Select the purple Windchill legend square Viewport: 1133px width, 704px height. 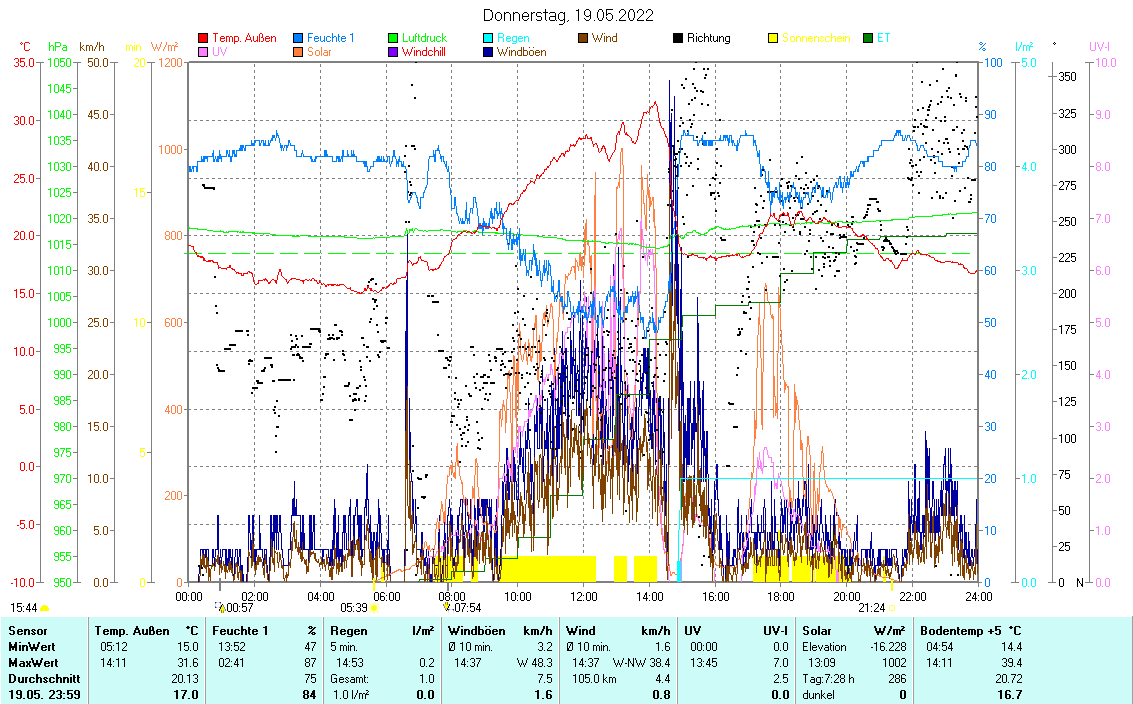point(393,52)
